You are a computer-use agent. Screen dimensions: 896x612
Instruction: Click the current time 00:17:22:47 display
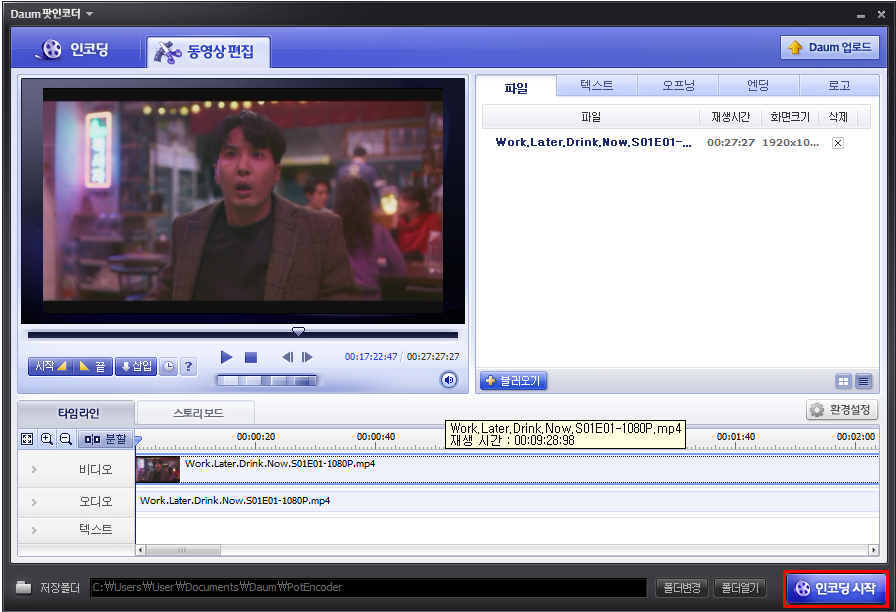pos(371,357)
